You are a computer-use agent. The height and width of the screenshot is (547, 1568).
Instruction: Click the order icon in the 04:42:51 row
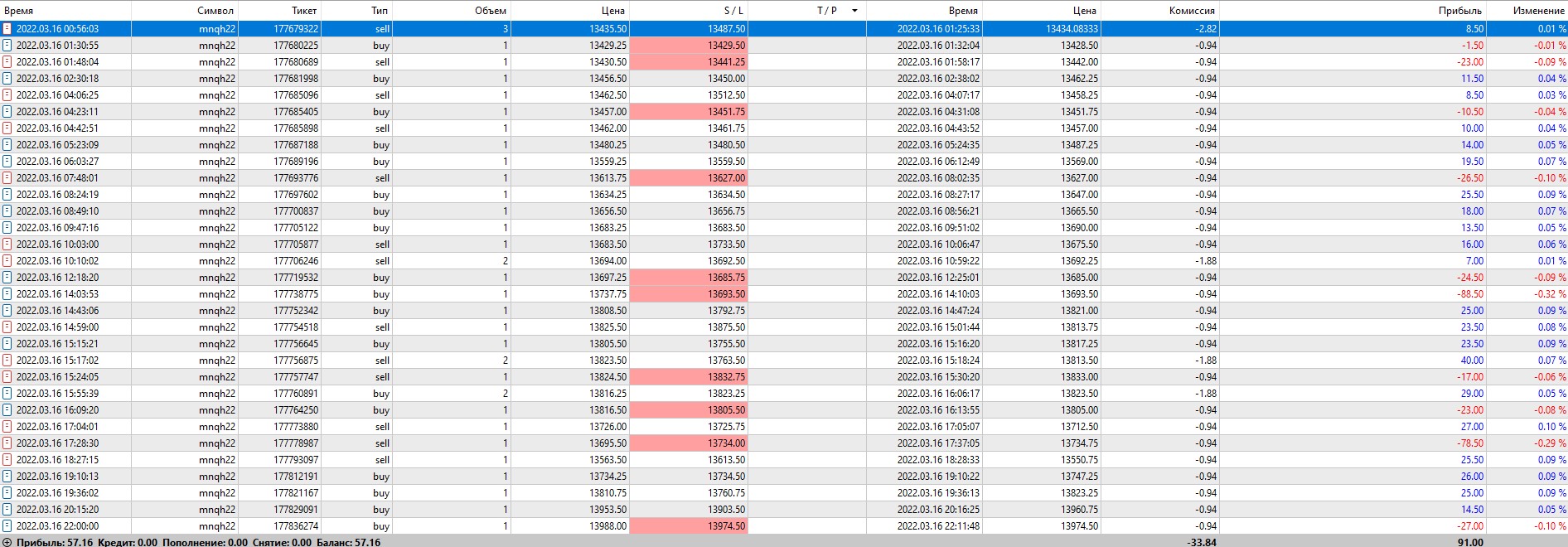pos(7,128)
